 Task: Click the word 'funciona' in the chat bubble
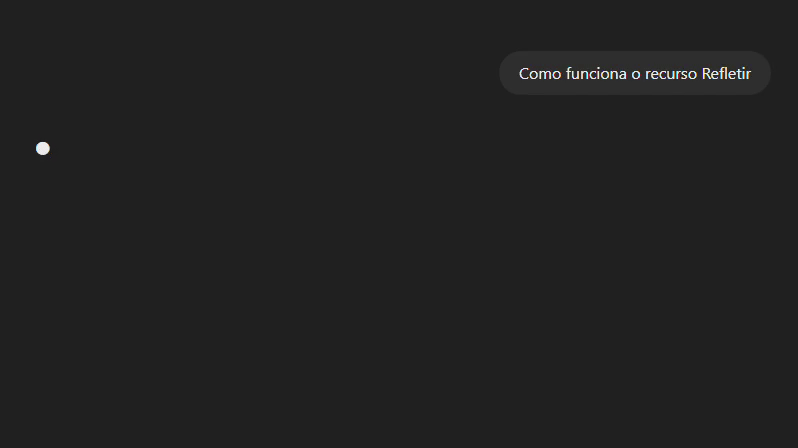point(596,73)
